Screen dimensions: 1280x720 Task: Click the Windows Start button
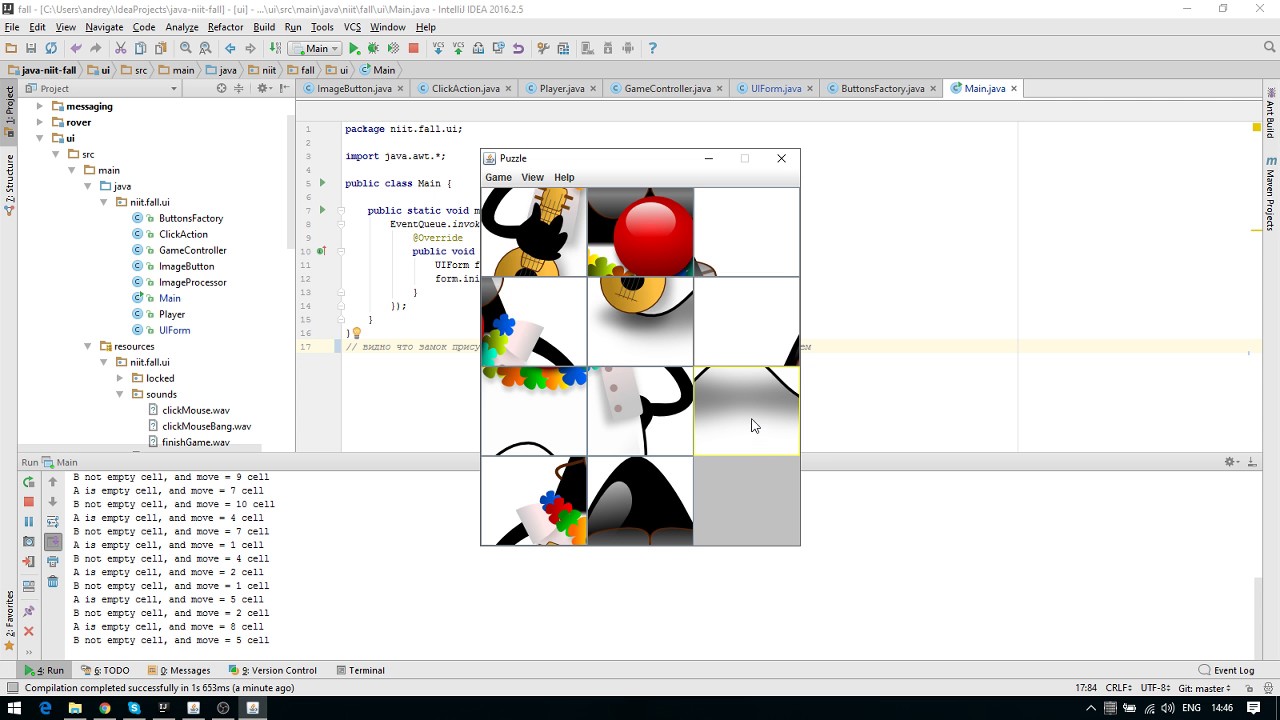coord(15,708)
